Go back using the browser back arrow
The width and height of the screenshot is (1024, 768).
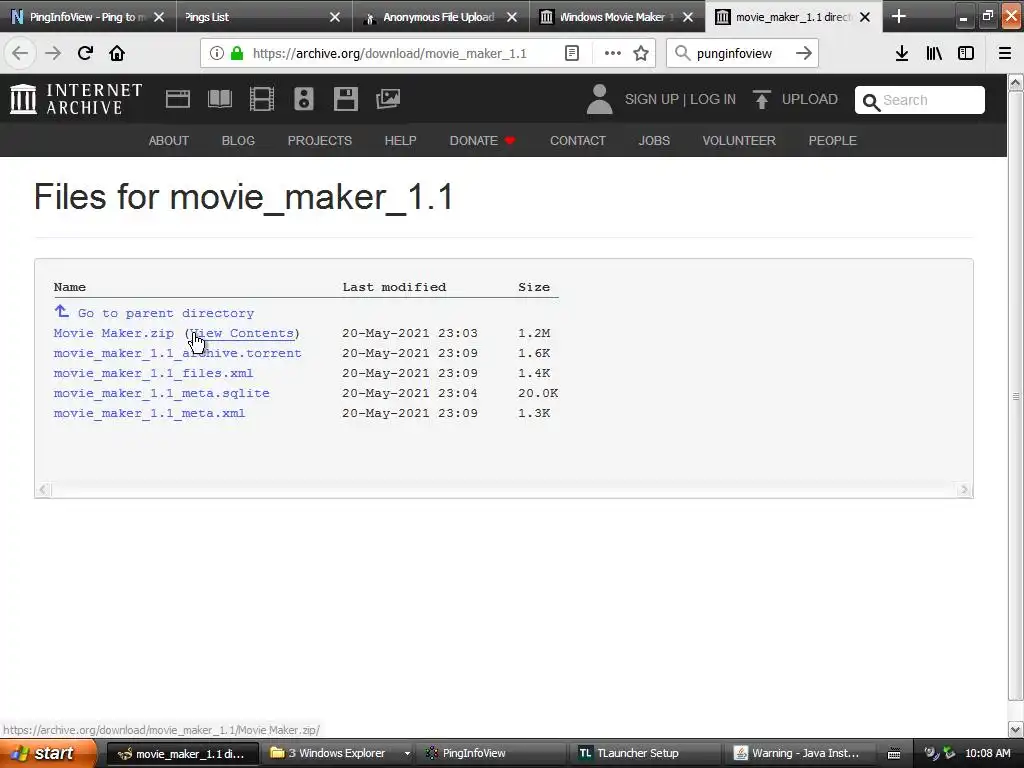coord(20,53)
